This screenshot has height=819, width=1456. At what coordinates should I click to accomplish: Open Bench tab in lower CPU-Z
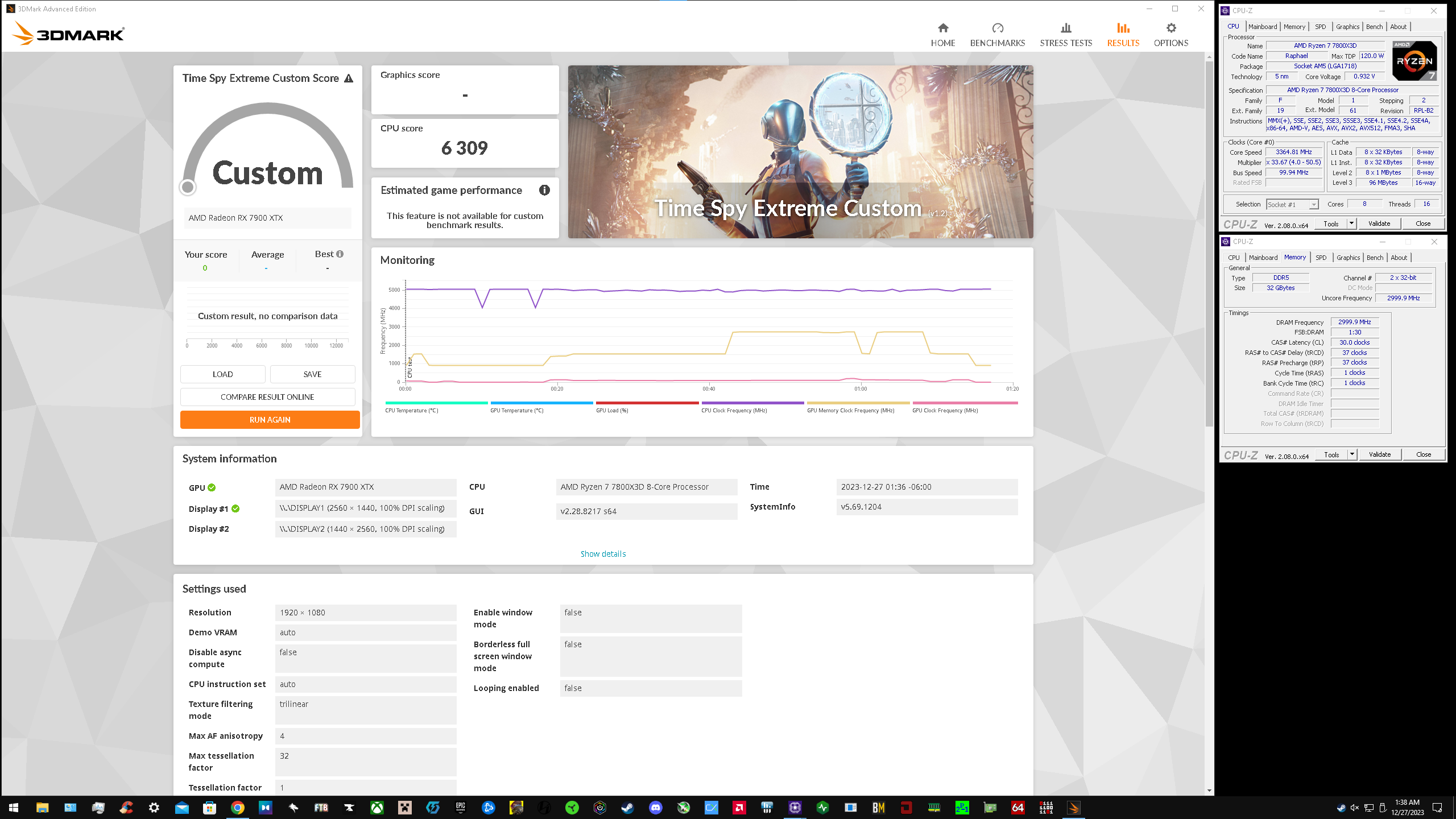(x=1375, y=258)
